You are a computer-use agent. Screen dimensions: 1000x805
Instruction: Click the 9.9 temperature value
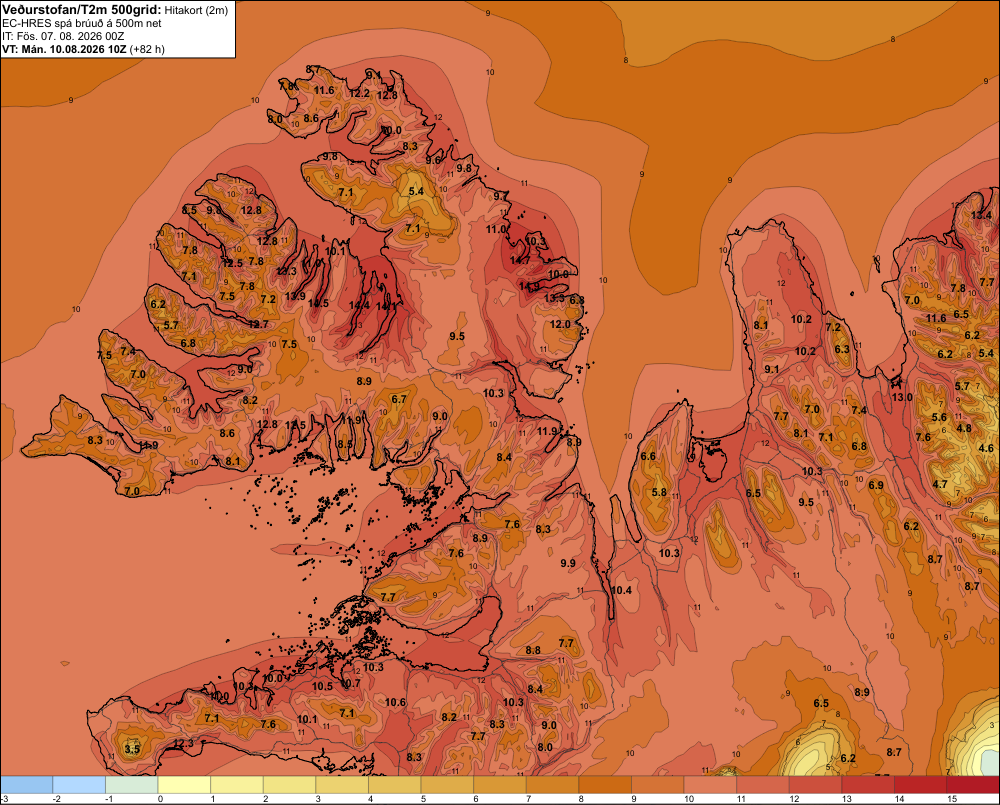pyautogui.click(x=568, y=563)
